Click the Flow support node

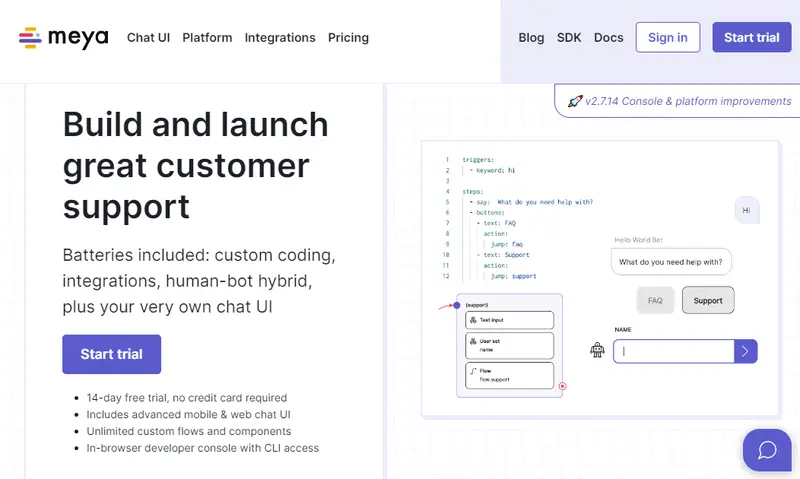[509, 375]
